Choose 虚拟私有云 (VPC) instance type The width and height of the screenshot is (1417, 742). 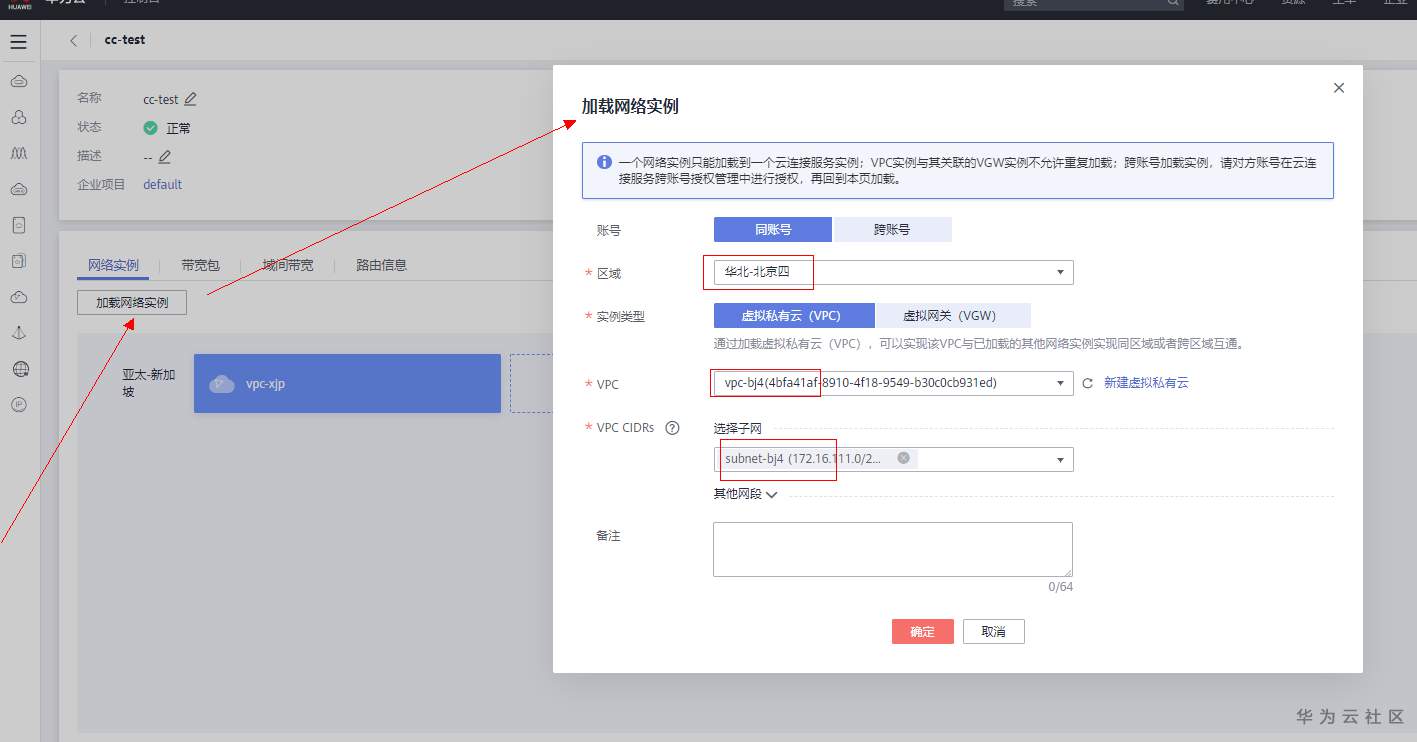point(794,316)
